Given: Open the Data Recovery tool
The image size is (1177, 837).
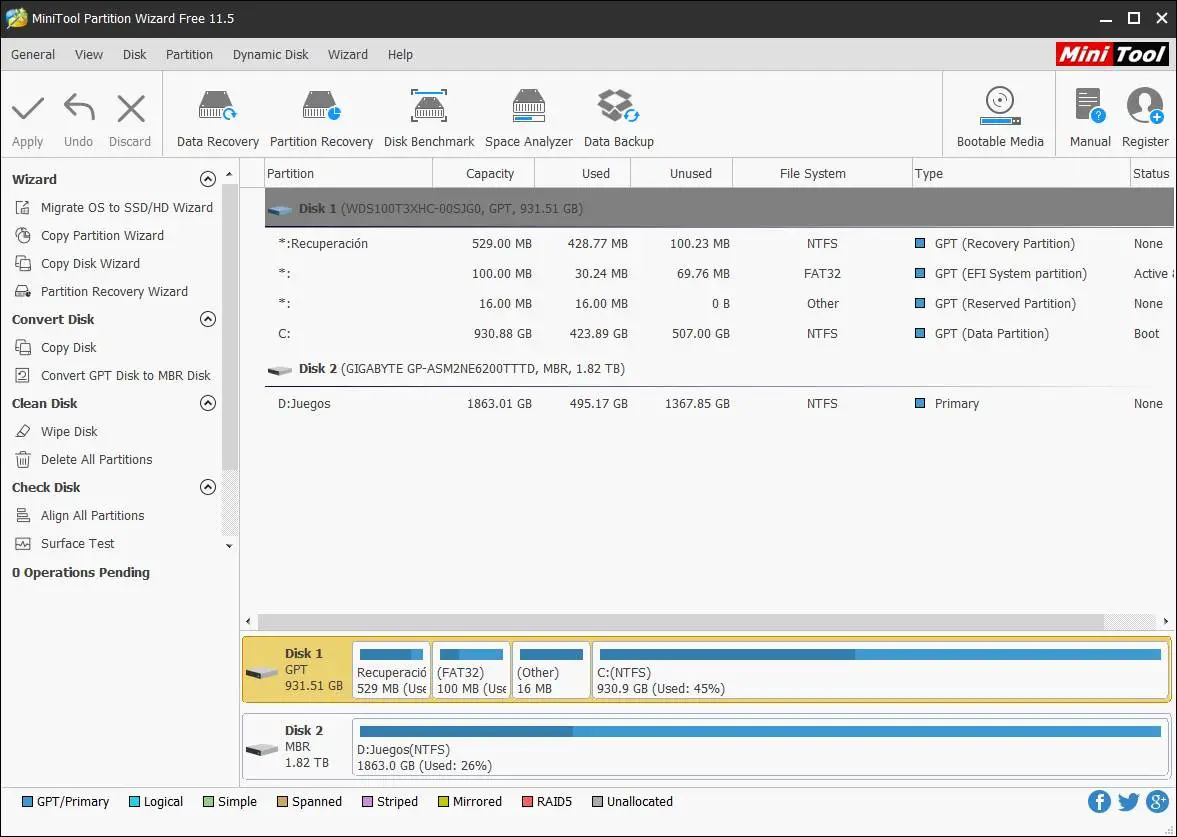Looking at the screenshot, I should (x=217, y=118).
